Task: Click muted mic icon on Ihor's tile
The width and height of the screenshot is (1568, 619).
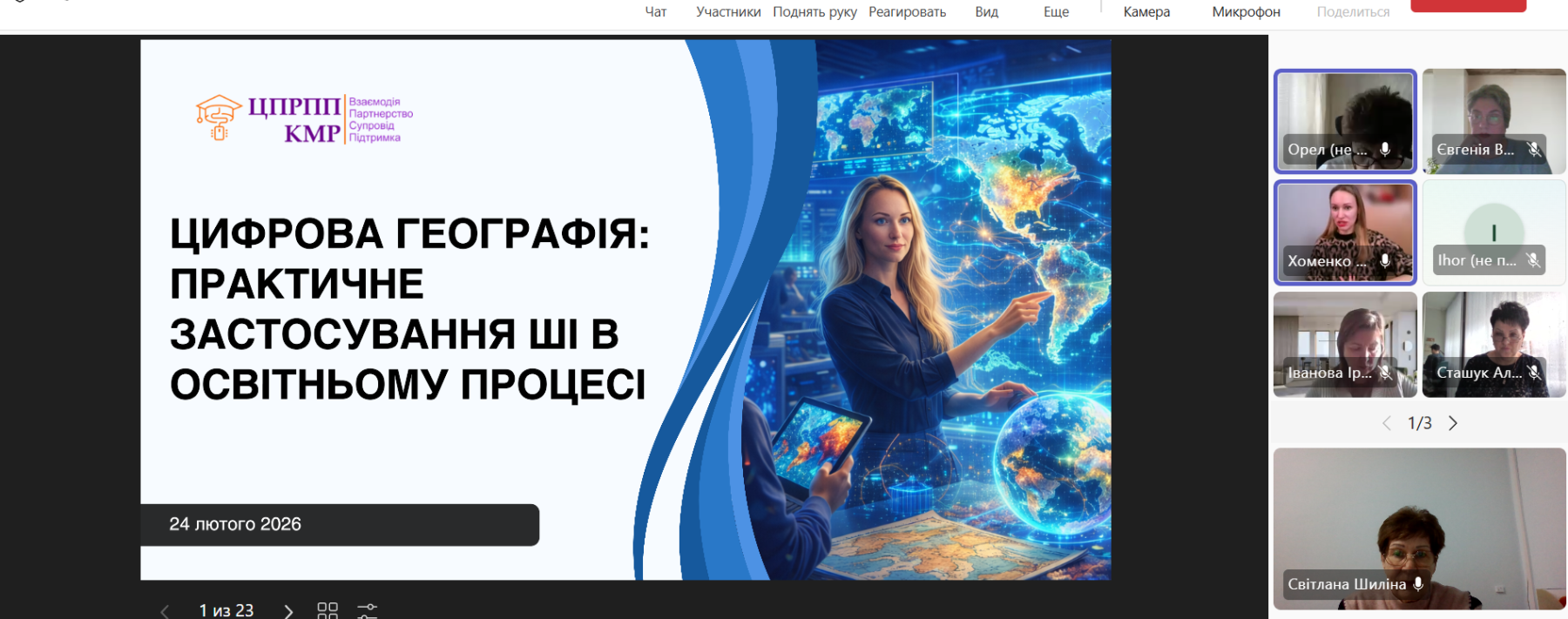Action: click(x=1533, y=260)
